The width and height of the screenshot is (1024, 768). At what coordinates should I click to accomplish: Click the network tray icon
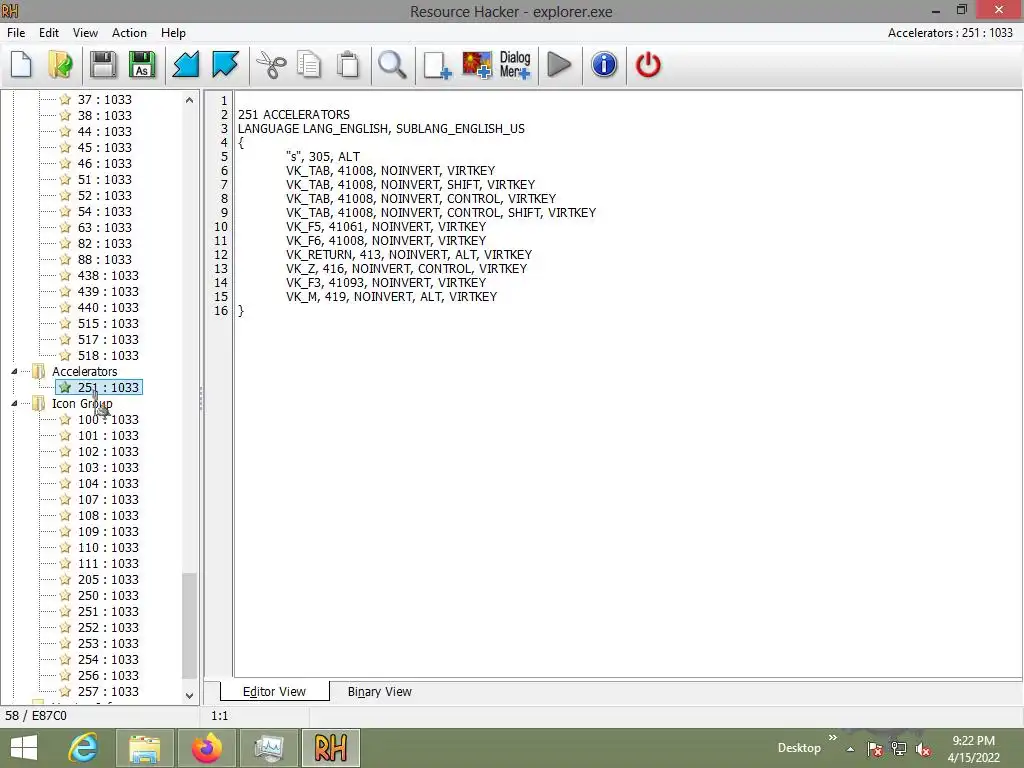(899, 749)
